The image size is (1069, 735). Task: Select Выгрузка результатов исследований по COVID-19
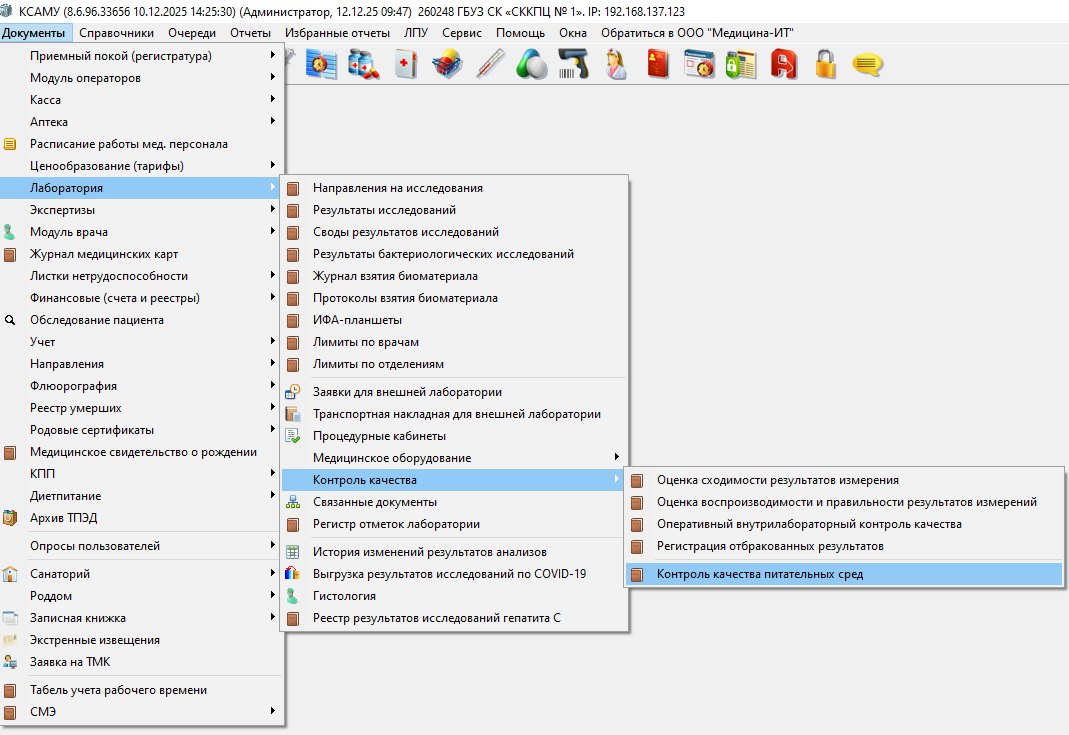pyautogui.click(x=449, y=574)
